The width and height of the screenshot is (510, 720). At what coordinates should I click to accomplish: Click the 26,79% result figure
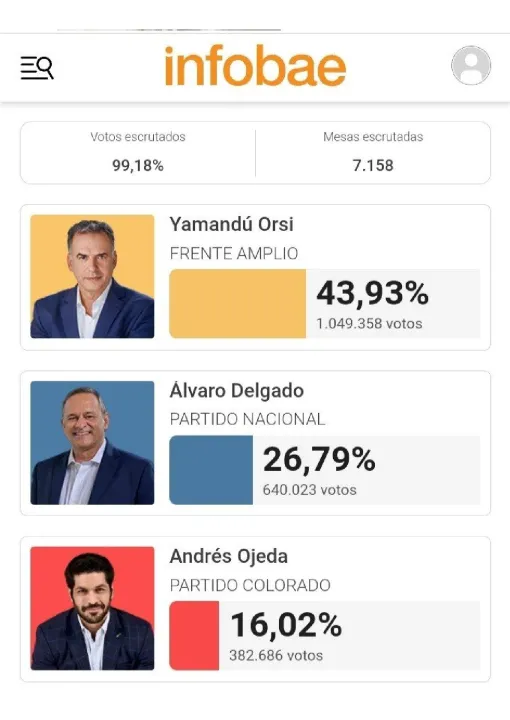coord(319,460)
